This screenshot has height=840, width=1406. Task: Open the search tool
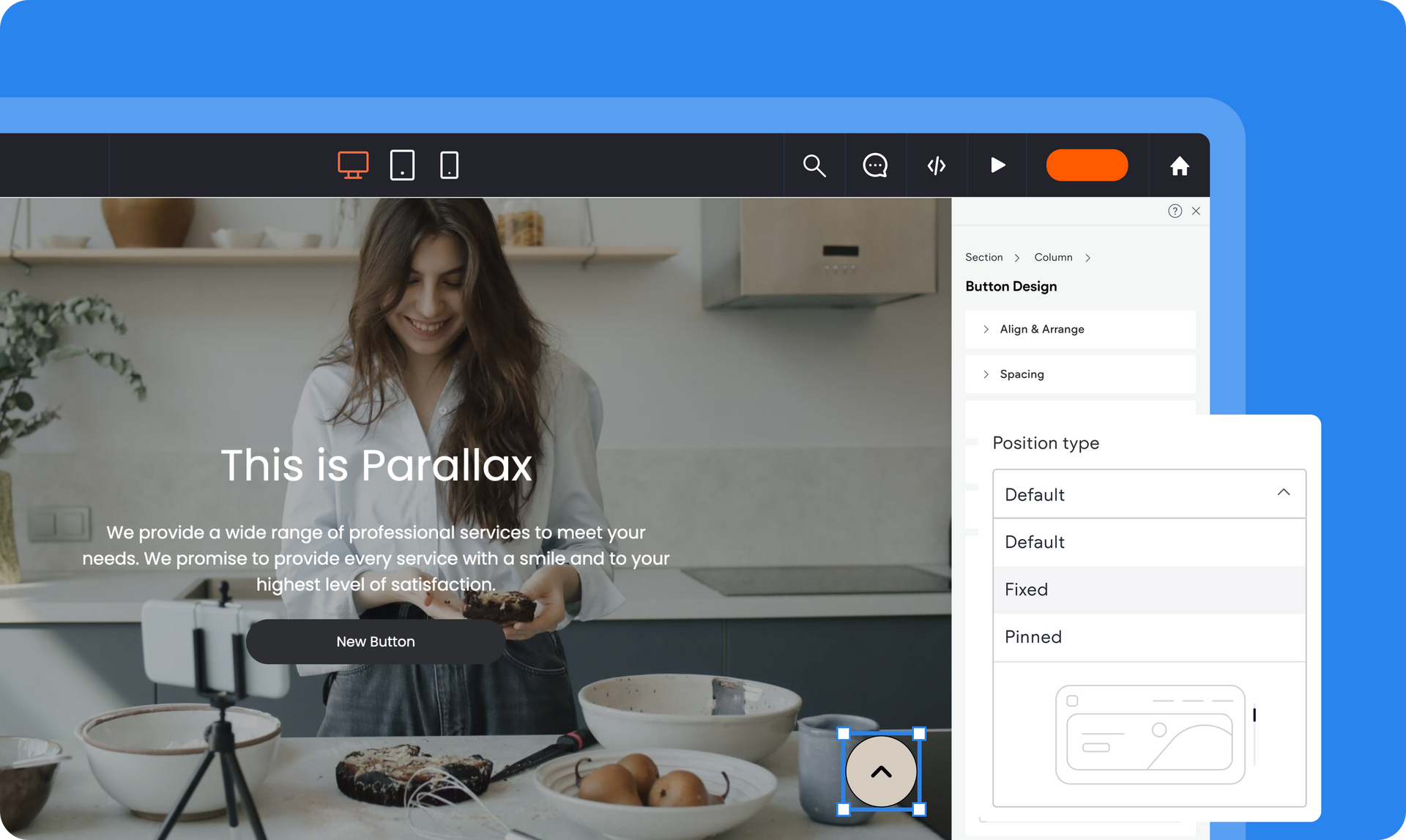click(x=815, y=164)
